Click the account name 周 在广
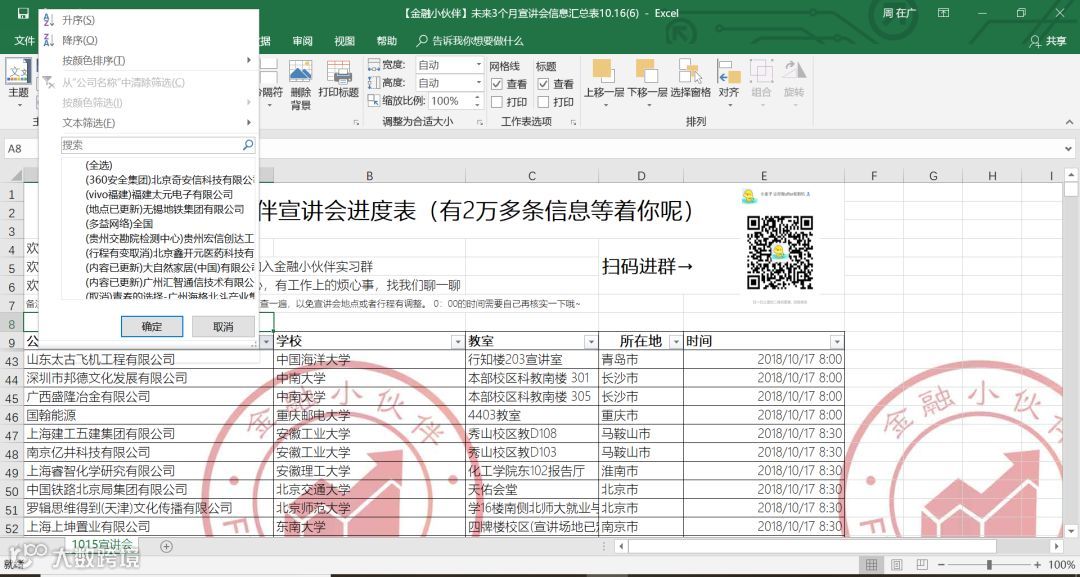The width and height of the screenshot is (1080, 577). tap(899, 13)
